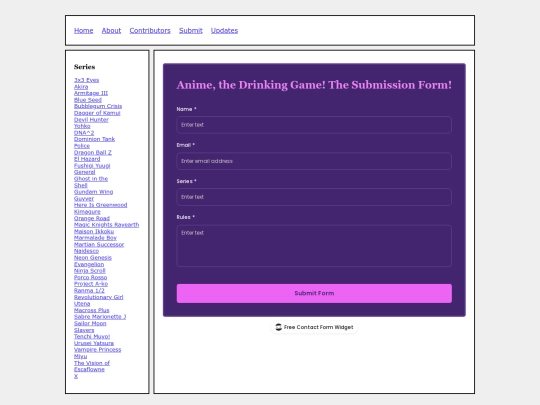
Task: Select the Ranma 1/2 link
Action: [89, 291]
